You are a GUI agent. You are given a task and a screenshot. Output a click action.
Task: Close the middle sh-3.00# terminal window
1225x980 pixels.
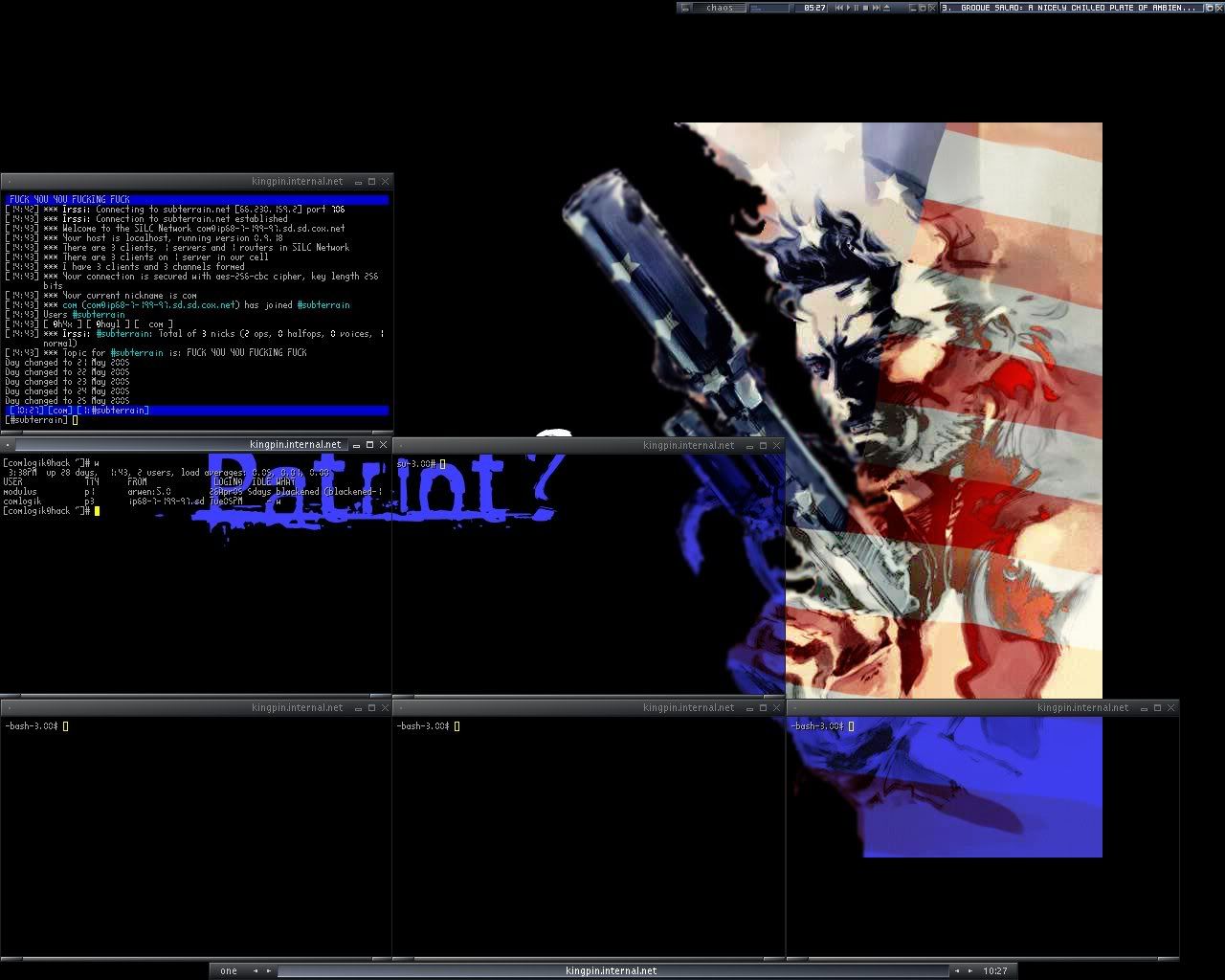pyautogui.click(x=777, y=445)
